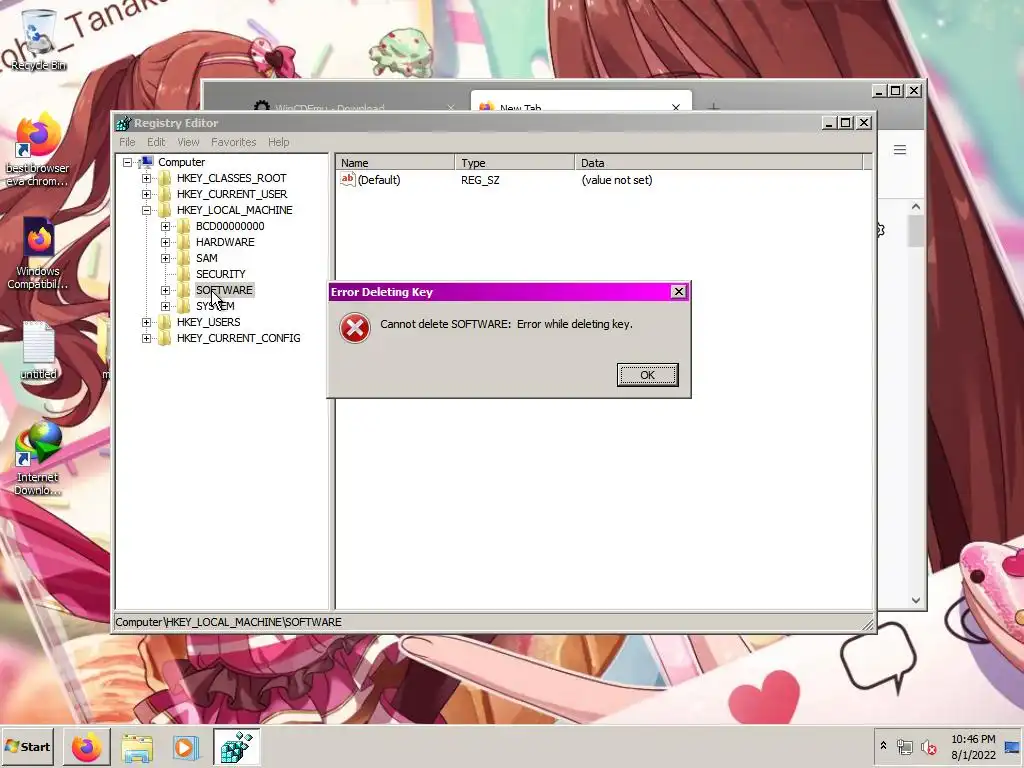Open the File menu in Registry Editor
1024x768 pixels.
coord(127,142)
